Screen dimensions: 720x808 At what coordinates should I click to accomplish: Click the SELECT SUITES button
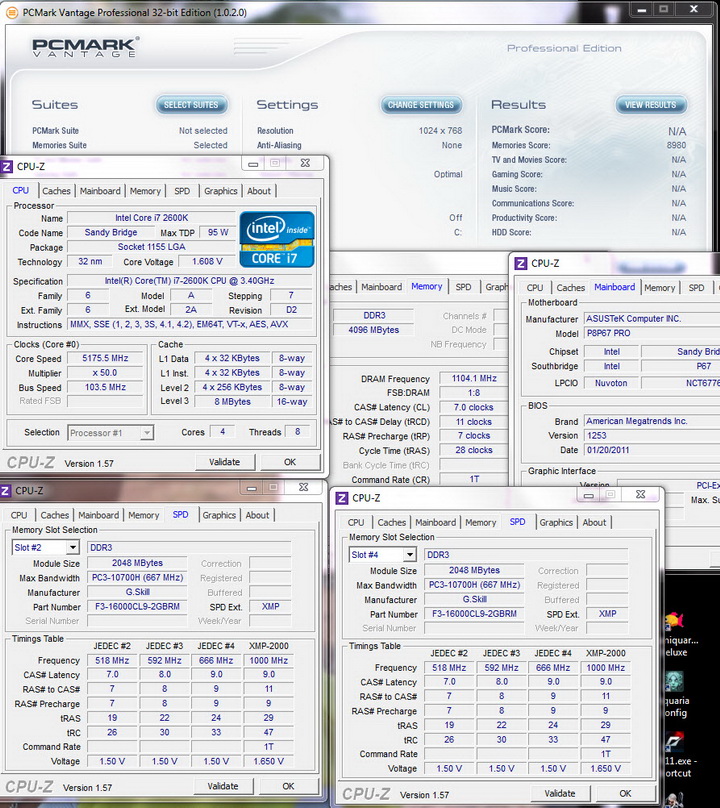pyautogui.click(x=191, y=105)
